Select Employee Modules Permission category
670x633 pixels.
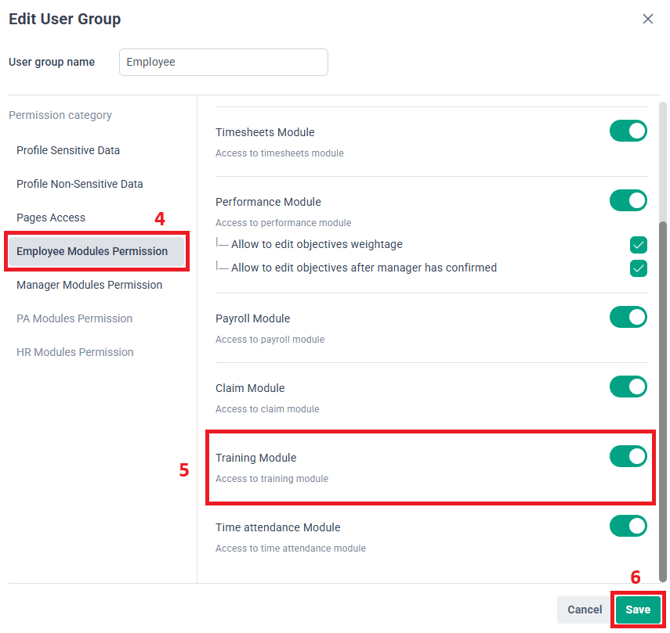92,251
